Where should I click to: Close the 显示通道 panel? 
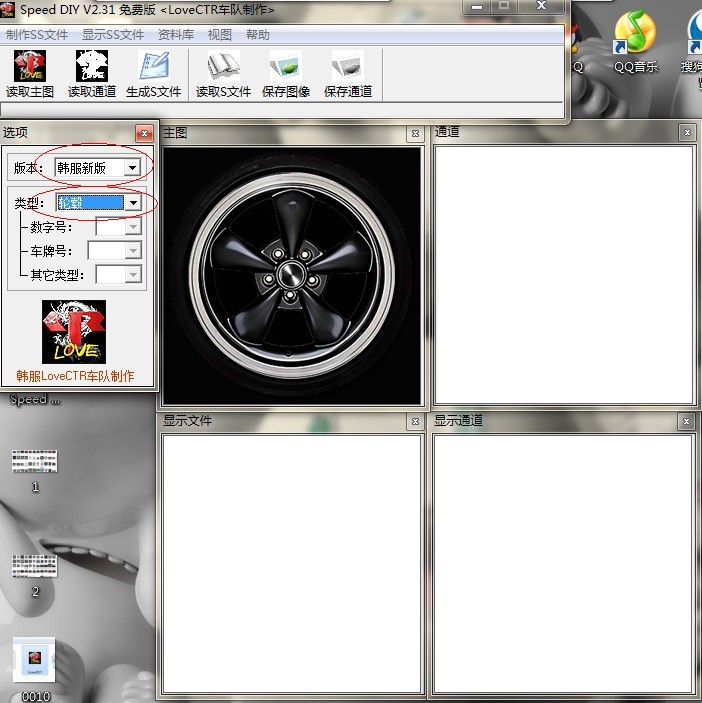click(x=686, y=421)
